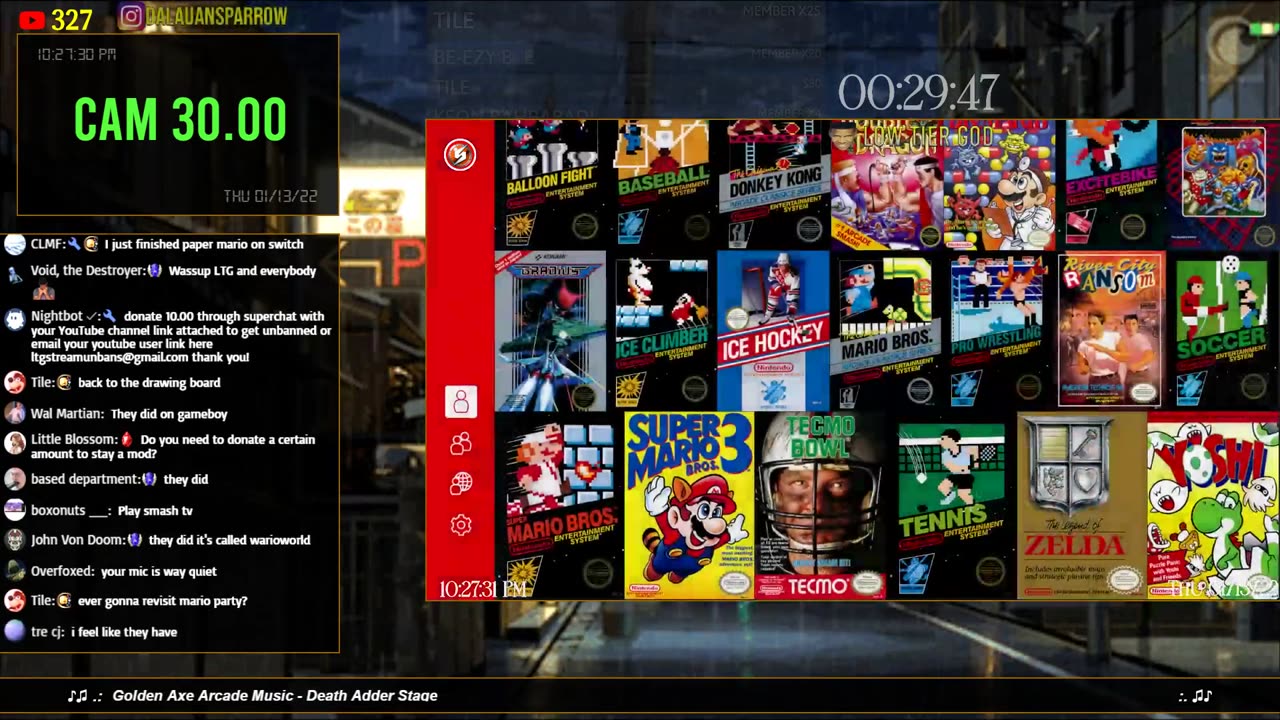The image size is (1280, 720).
Task: Select the Mario Bros. game cover
Action: point(886,331)
